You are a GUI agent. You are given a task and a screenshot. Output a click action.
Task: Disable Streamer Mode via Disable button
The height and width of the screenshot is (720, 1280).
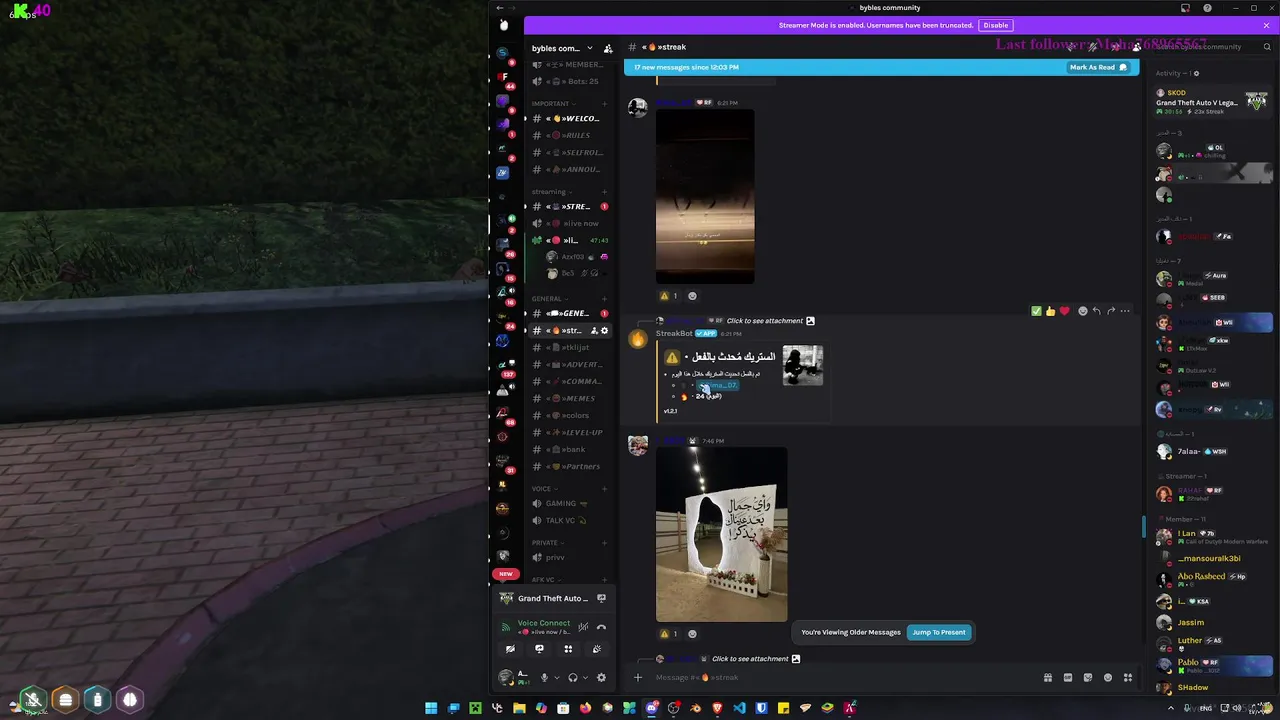995,25
